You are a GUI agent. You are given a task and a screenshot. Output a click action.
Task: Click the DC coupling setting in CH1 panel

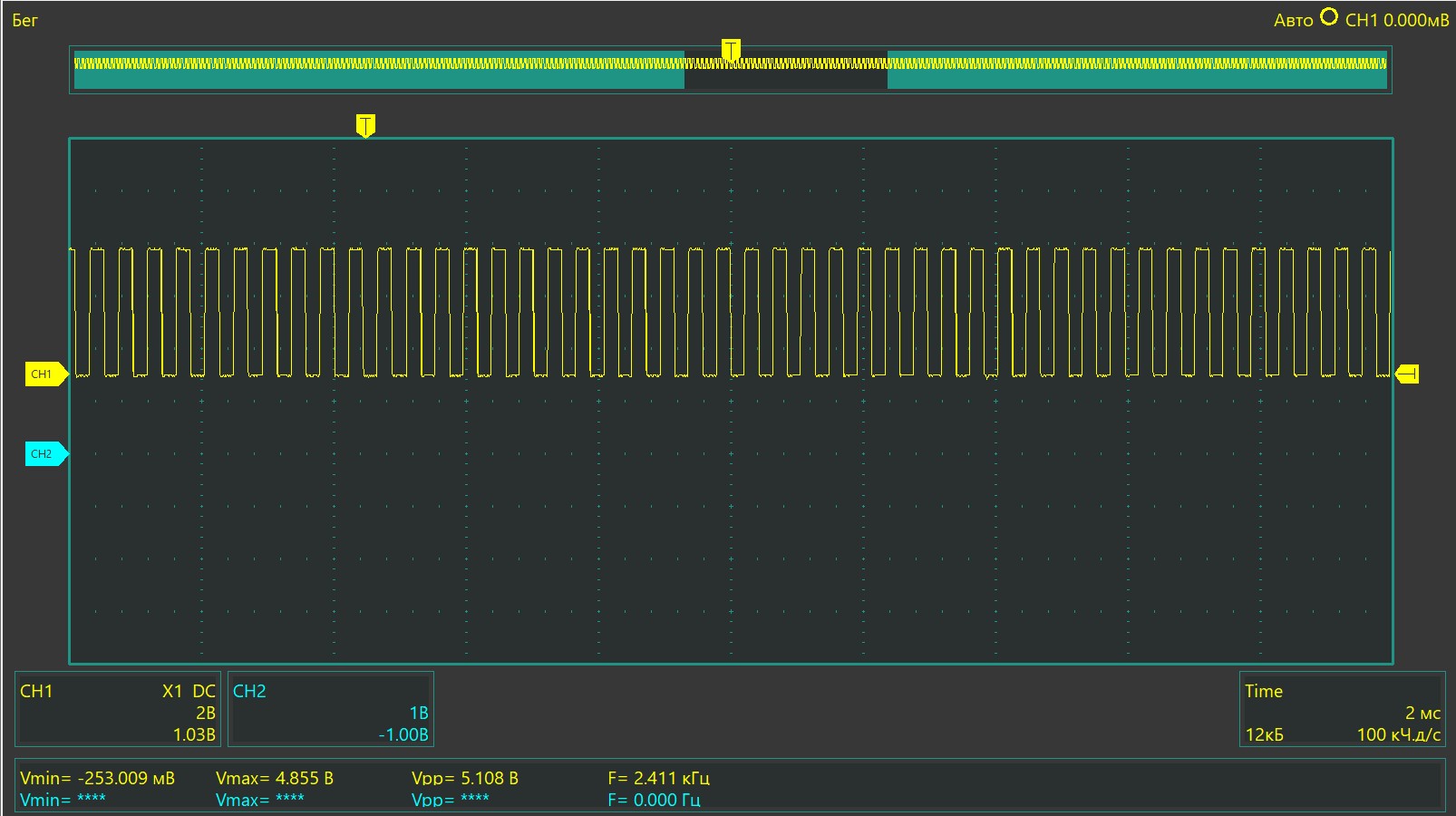(204, 691)
